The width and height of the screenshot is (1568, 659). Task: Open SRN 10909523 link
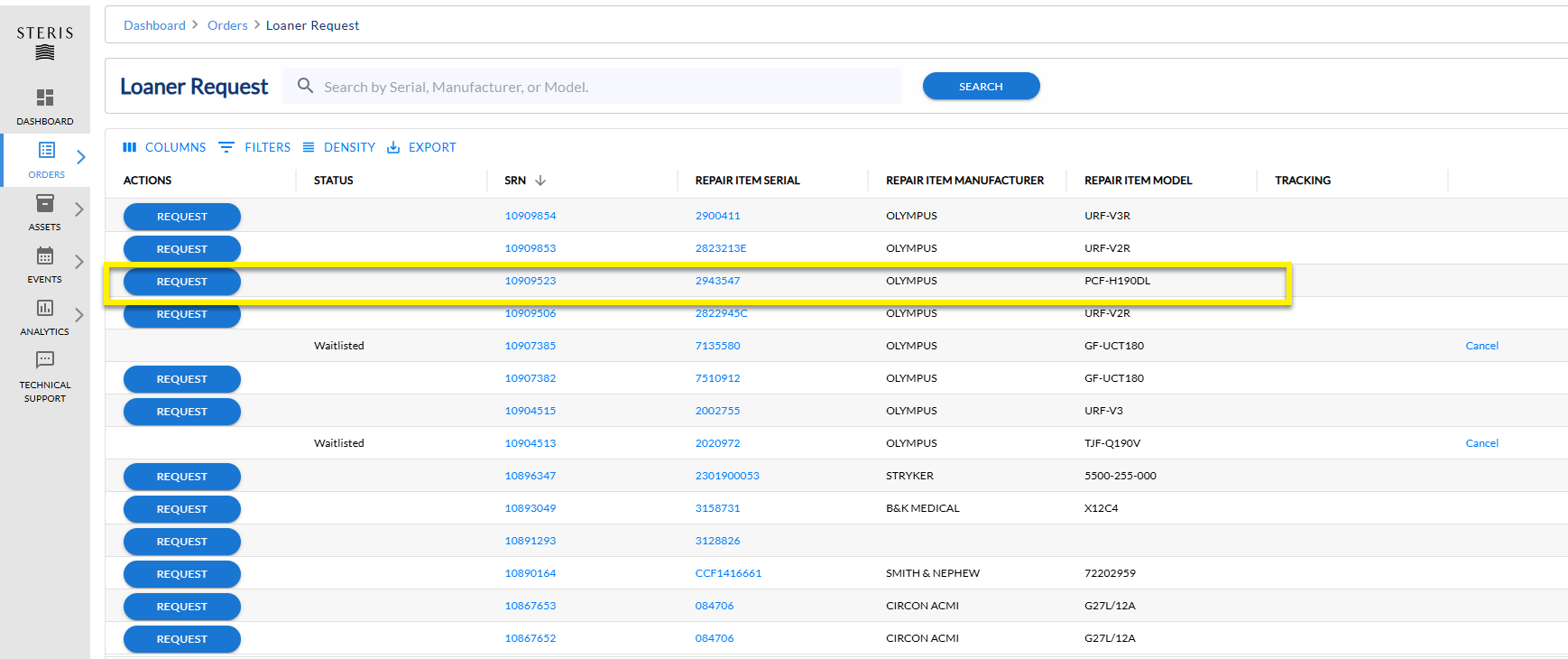click(x=530, y=281)
